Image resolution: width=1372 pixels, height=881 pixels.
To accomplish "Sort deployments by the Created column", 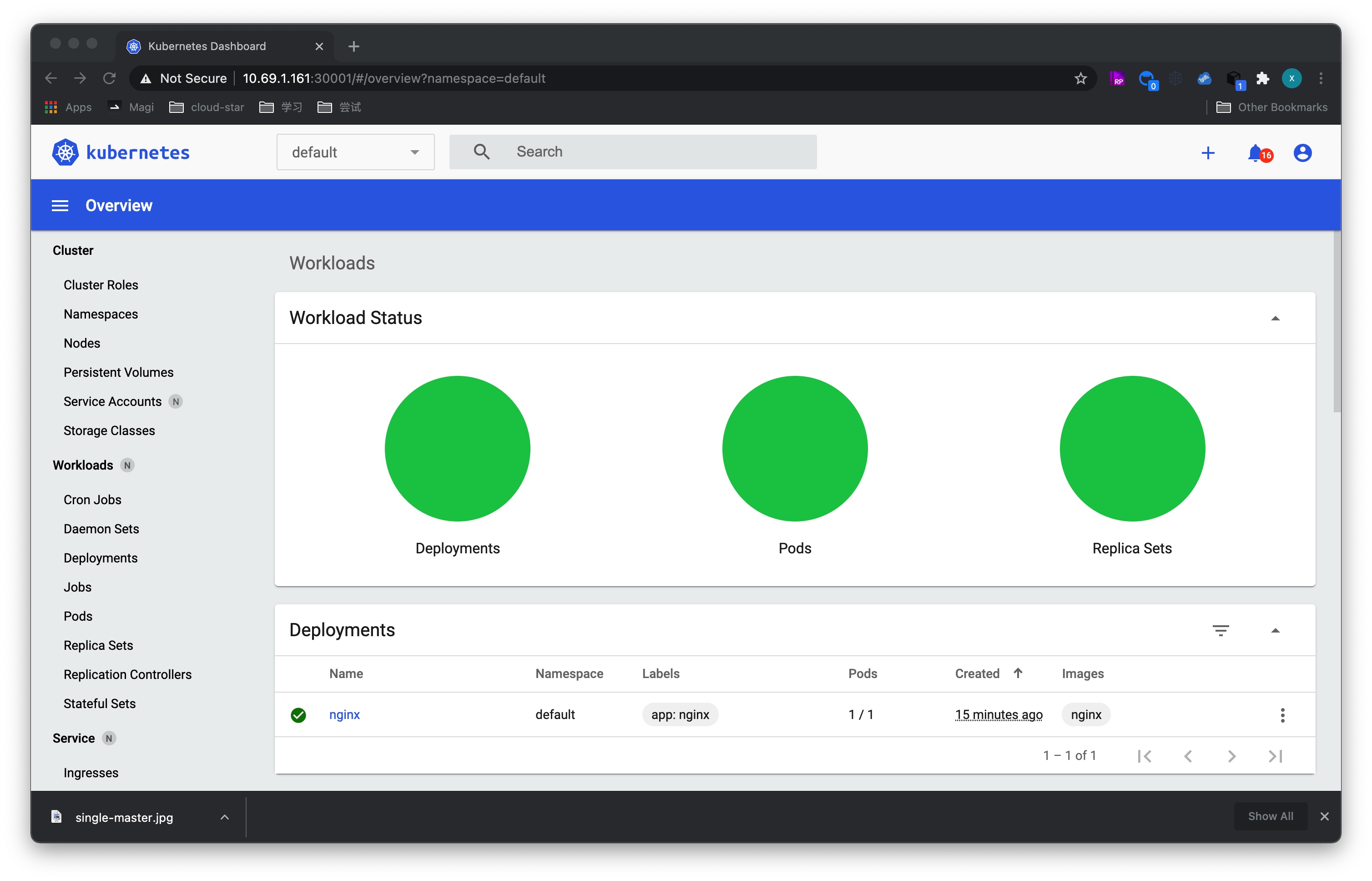I will coord(978,674).
